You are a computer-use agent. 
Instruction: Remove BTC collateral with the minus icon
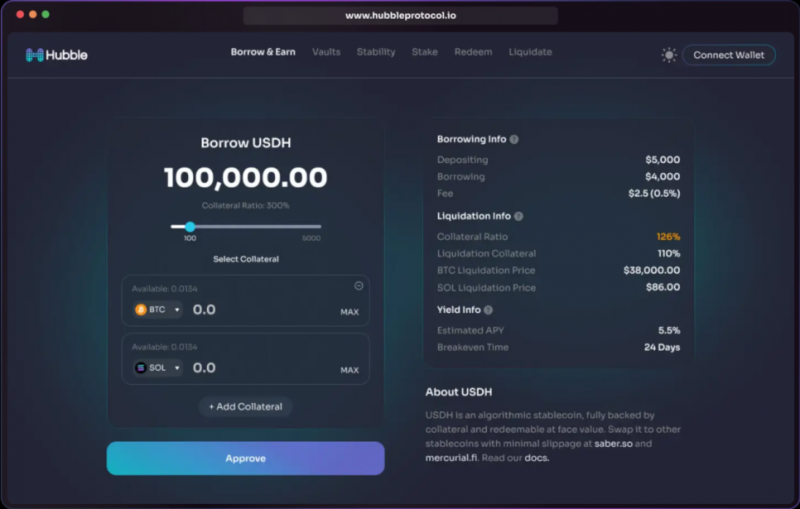click(x=359, y=286)
